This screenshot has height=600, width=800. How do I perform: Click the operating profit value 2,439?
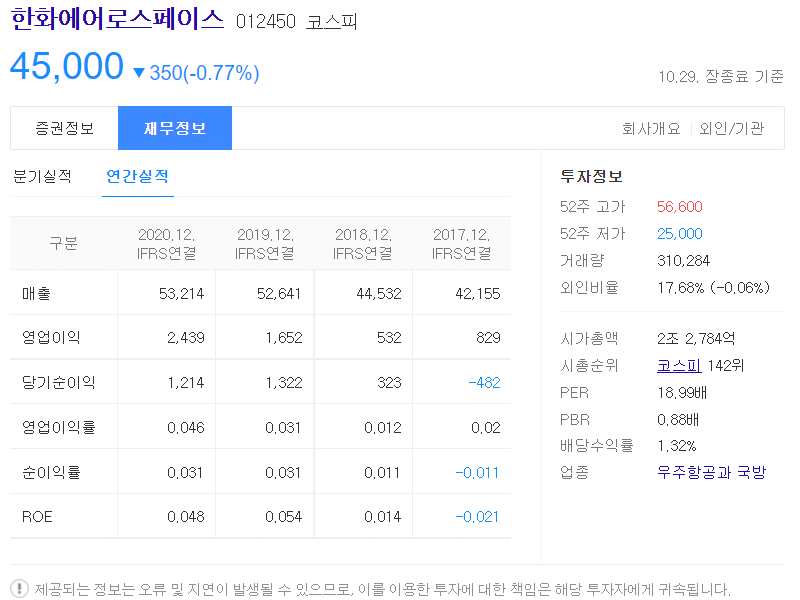click(x=186, y=338)
